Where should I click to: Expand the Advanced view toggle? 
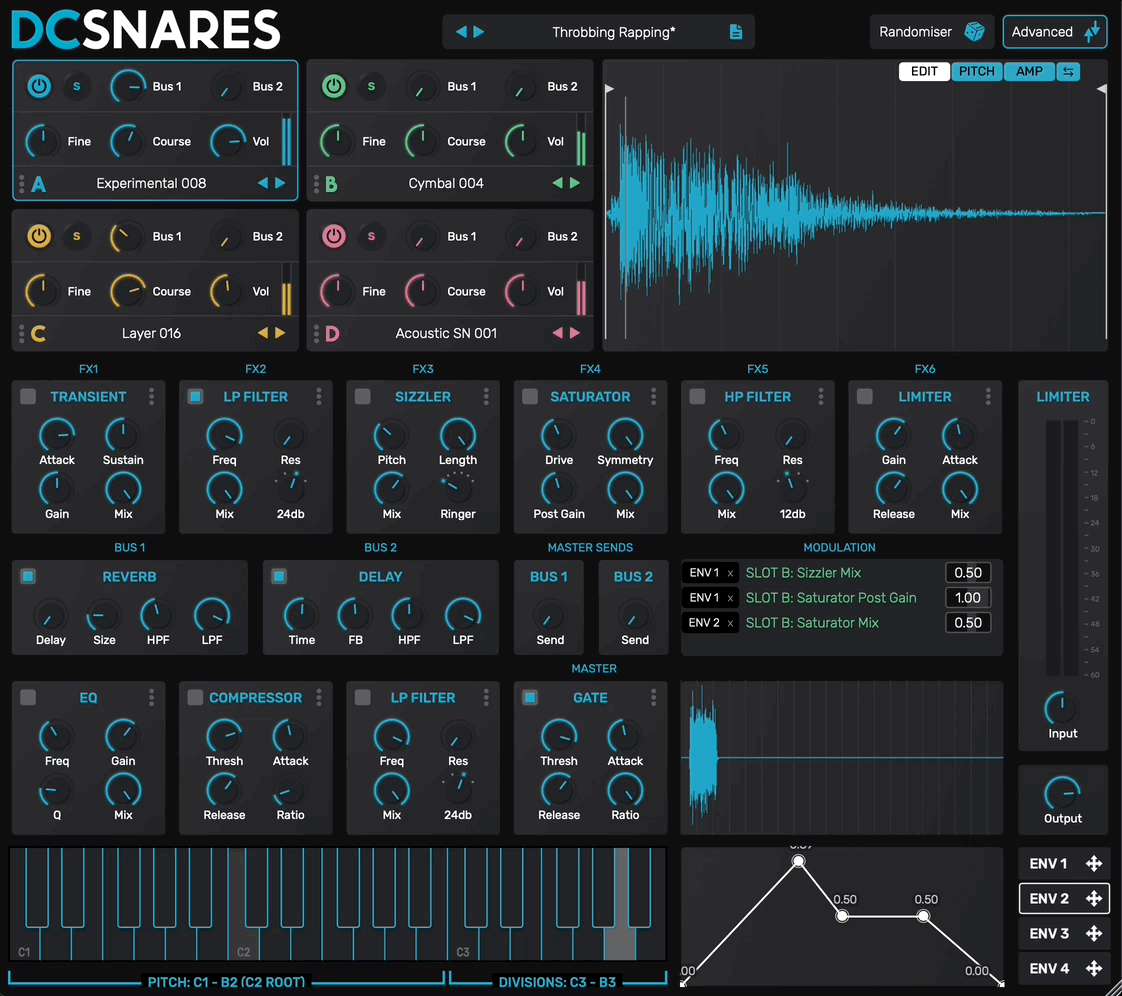tap(1055, 32)
